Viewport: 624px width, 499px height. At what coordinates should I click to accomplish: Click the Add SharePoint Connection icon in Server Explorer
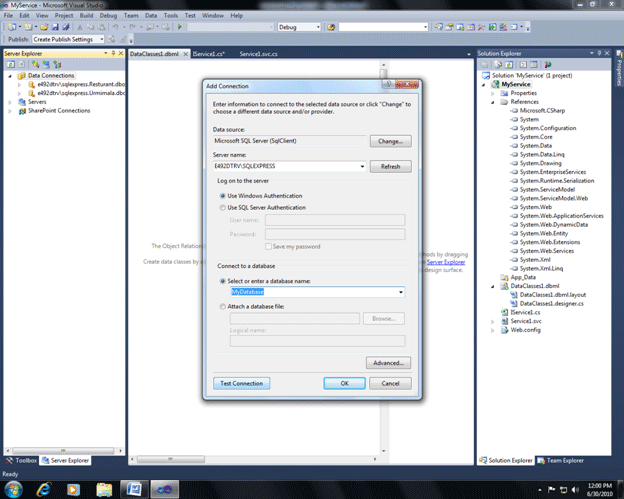click(57, 64)
